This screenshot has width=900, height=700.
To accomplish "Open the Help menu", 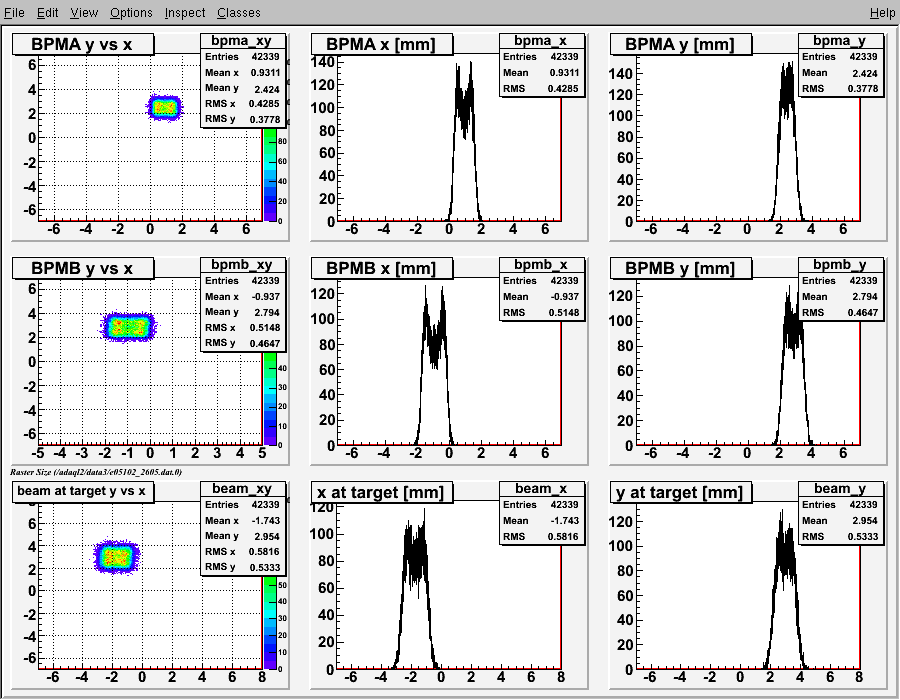I will pos(882,12).
